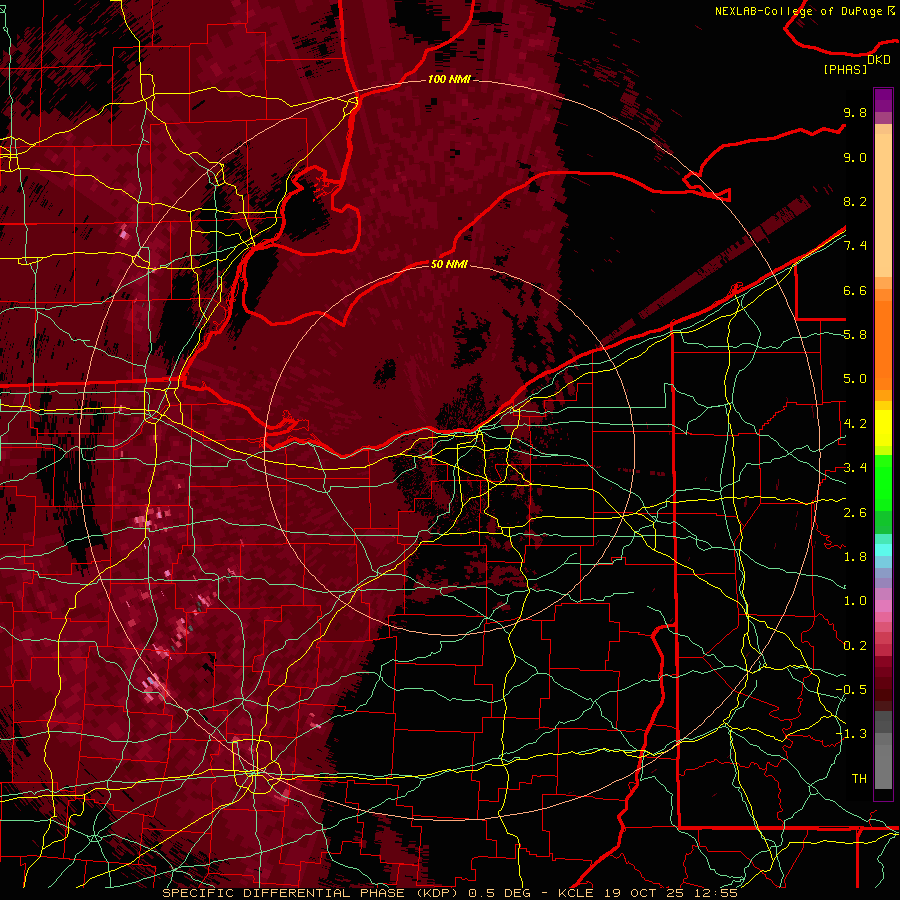Screen dimensions: 900x900
Task: Select the 1.0 scale value
Action: coord(855,601)
